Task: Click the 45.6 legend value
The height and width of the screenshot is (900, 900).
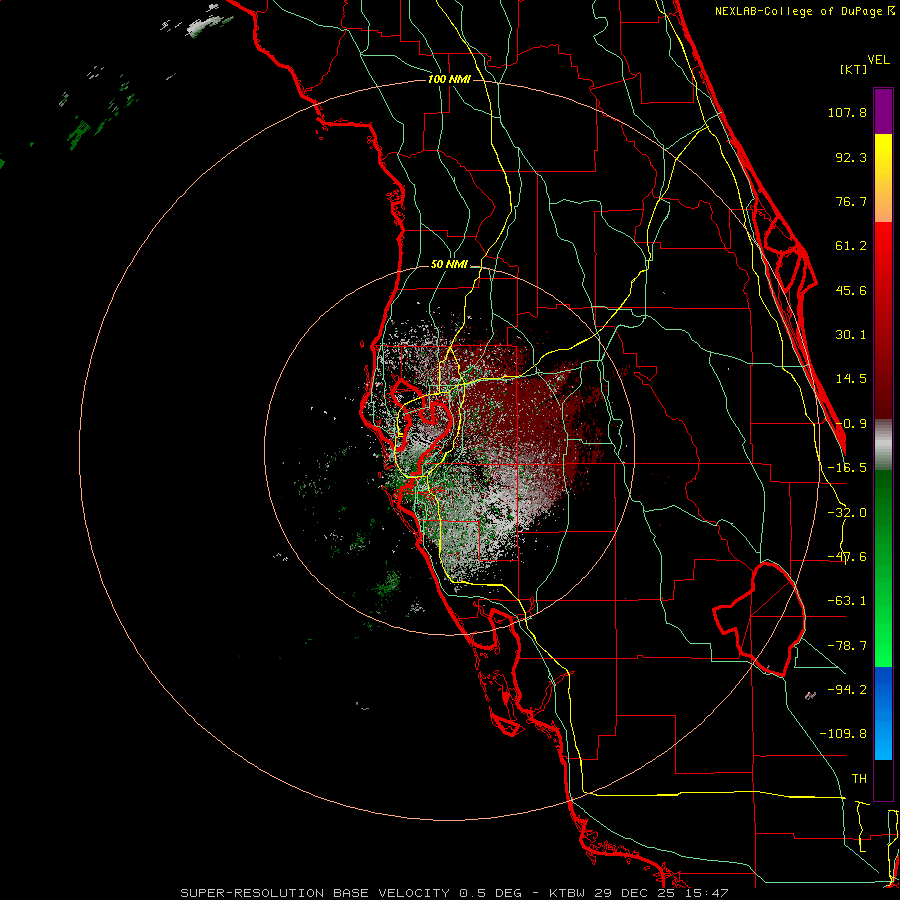Action: pyautogui.click(x=851, y=290)
